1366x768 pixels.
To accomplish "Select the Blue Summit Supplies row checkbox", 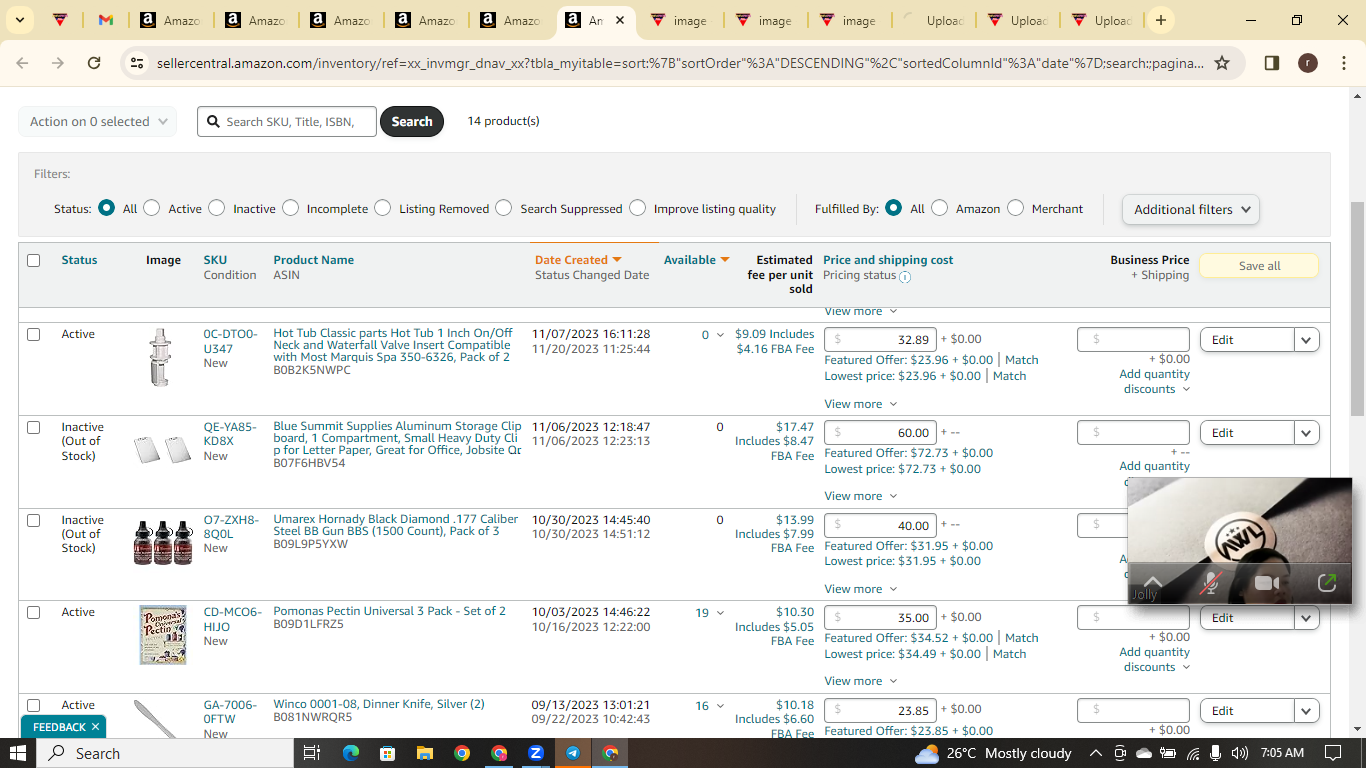I will [x=33, y=427].
